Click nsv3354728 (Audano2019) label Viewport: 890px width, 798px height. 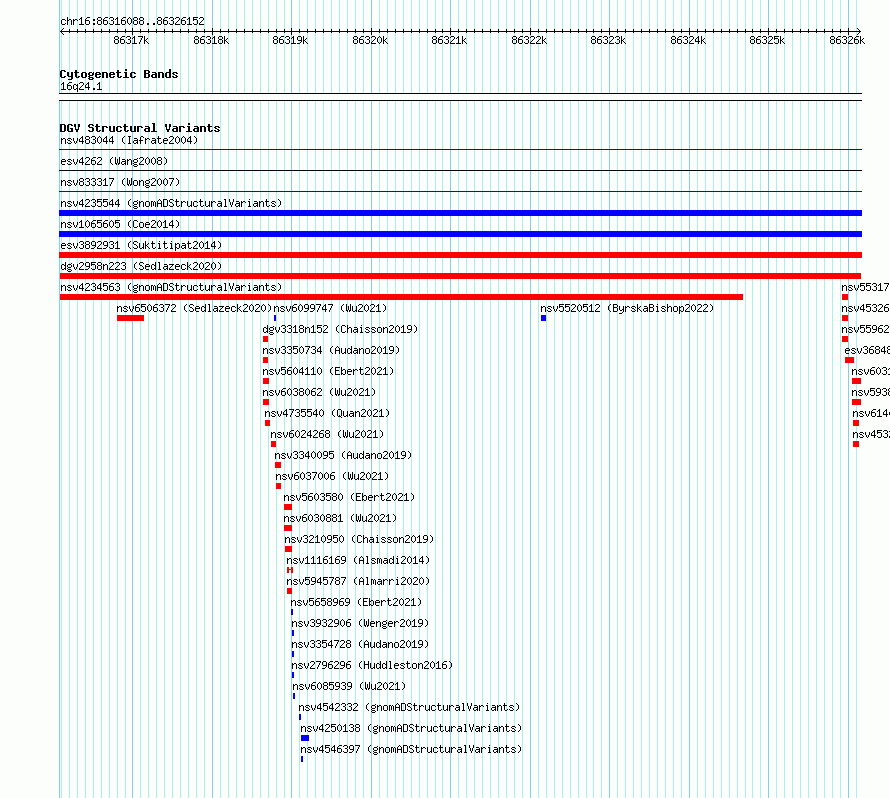pyautogui.click(x=360, y=644)
